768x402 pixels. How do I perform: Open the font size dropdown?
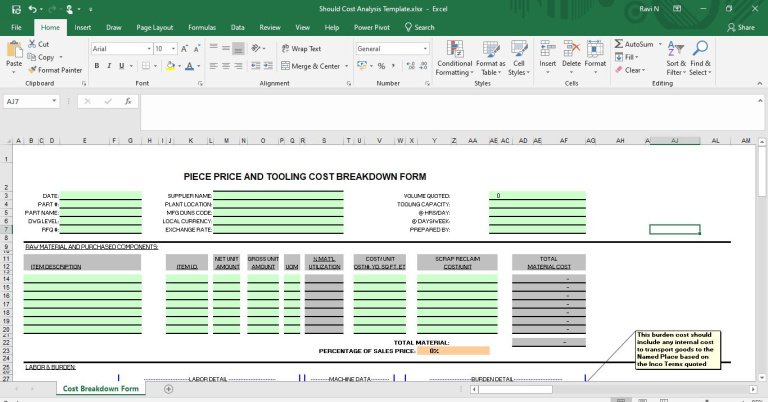[x=173, y=48]
